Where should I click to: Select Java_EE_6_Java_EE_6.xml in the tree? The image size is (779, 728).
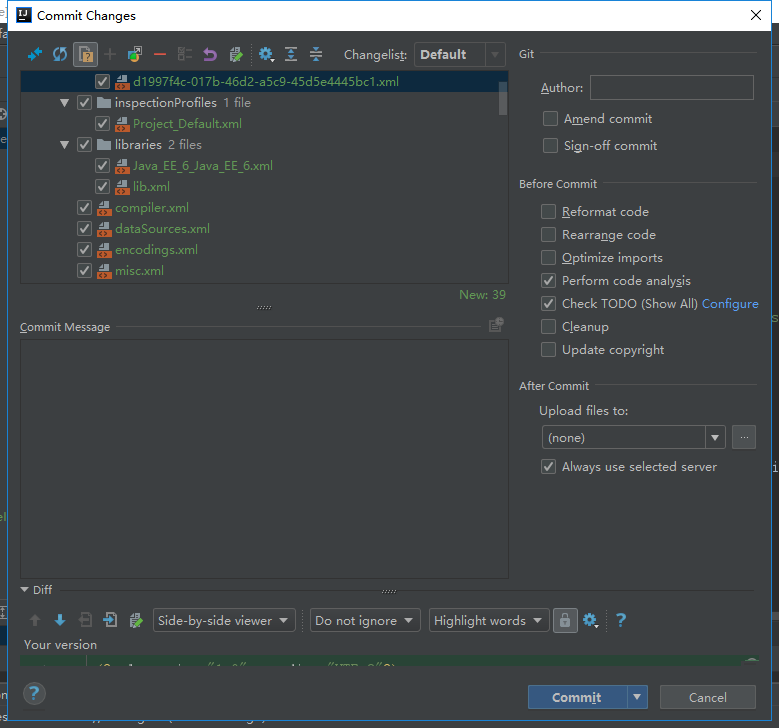[264, 166]
